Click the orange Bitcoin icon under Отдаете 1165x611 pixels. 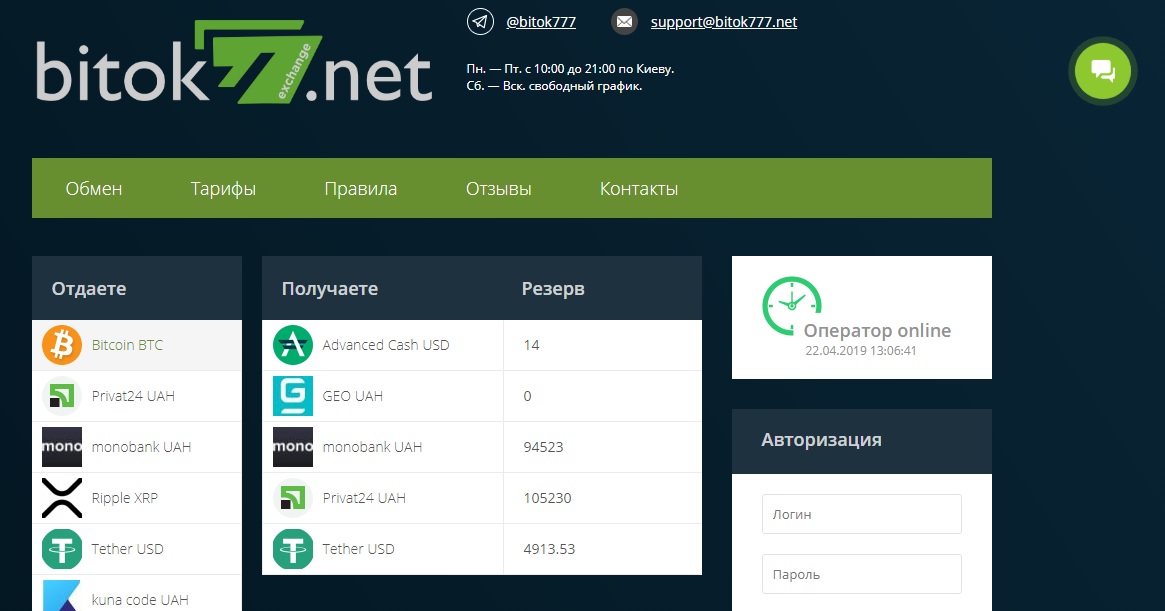(62, 345)
